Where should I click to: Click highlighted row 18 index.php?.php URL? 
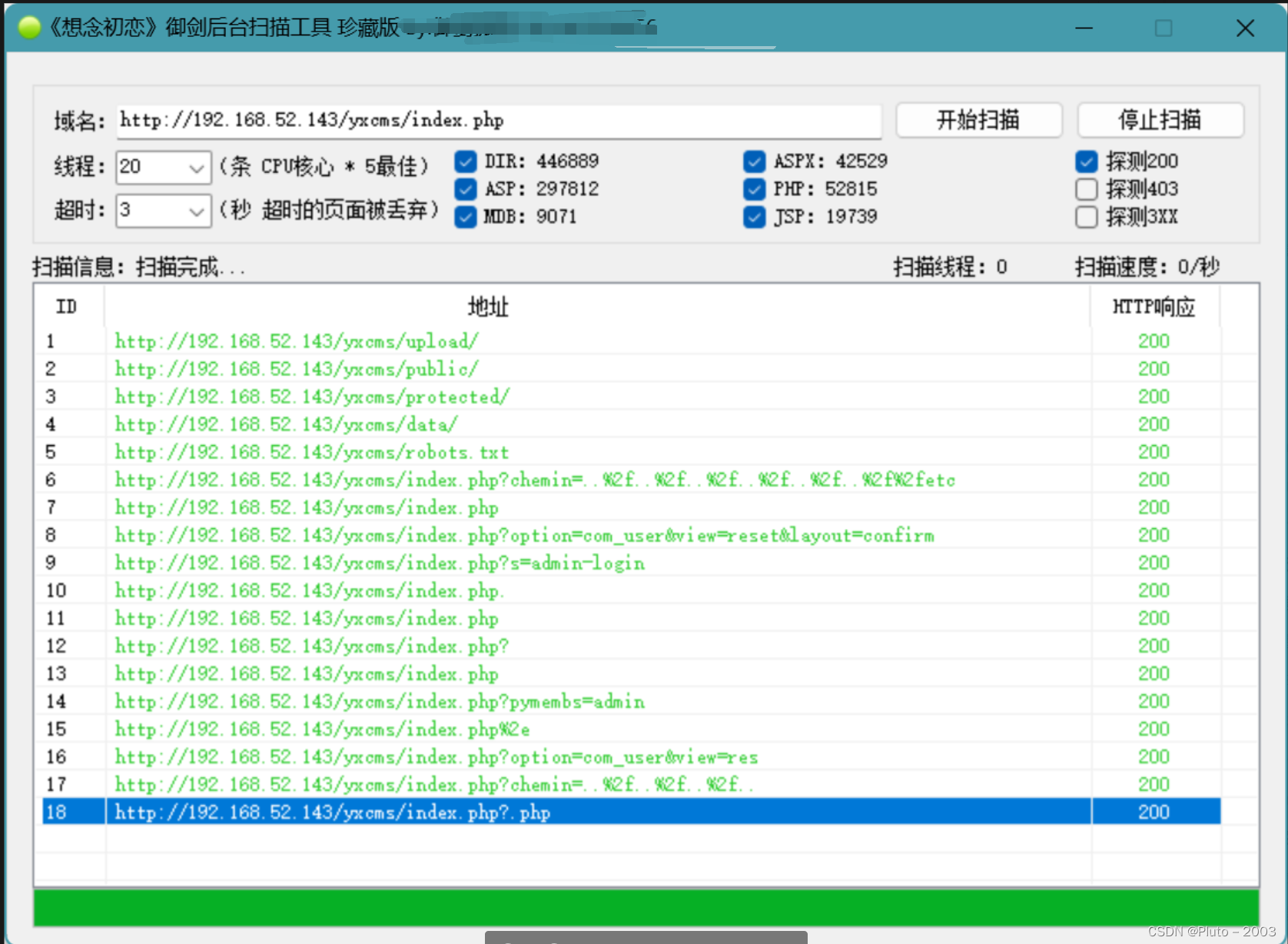[631, 812]
